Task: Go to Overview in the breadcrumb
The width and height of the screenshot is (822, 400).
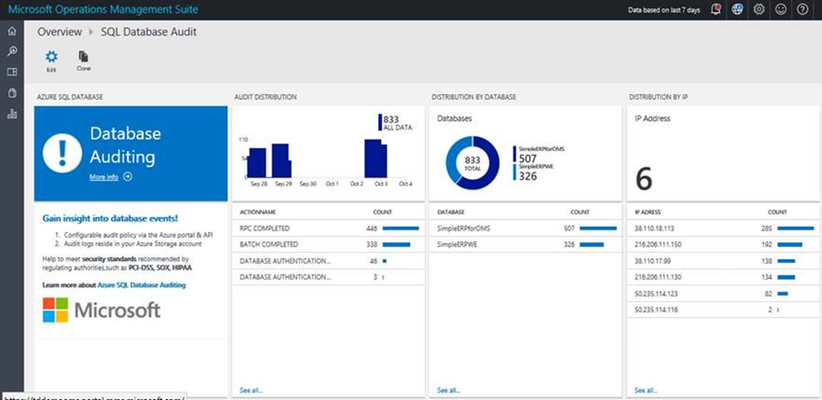Action: coord(59,32)
